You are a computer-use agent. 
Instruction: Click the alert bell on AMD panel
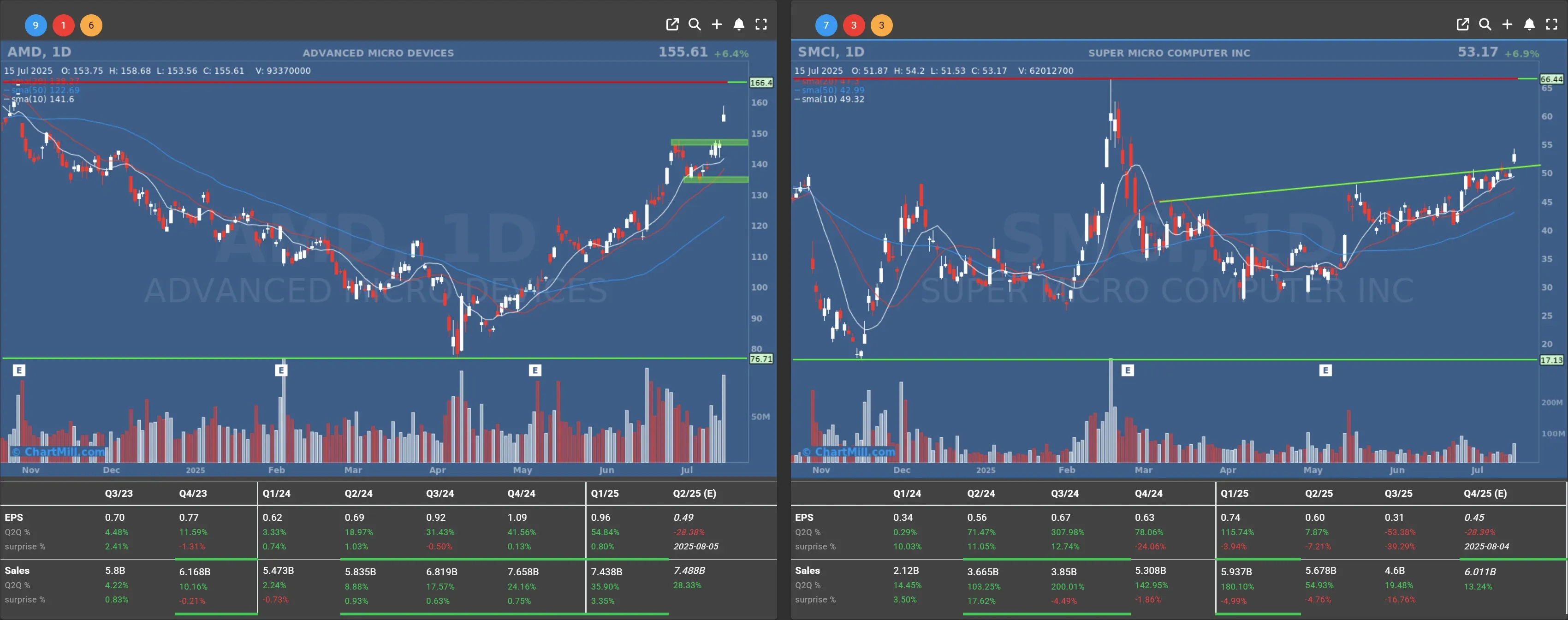738,24
